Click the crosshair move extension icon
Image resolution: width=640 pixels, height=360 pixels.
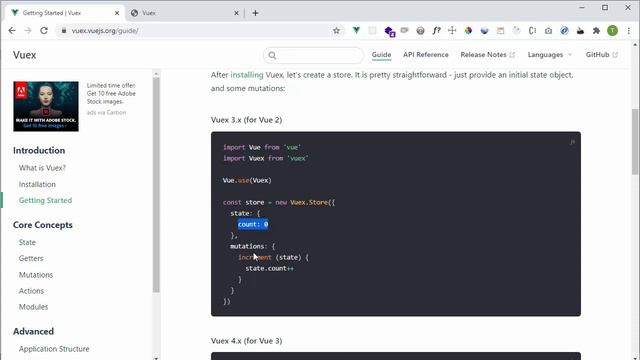pos(452,30)
